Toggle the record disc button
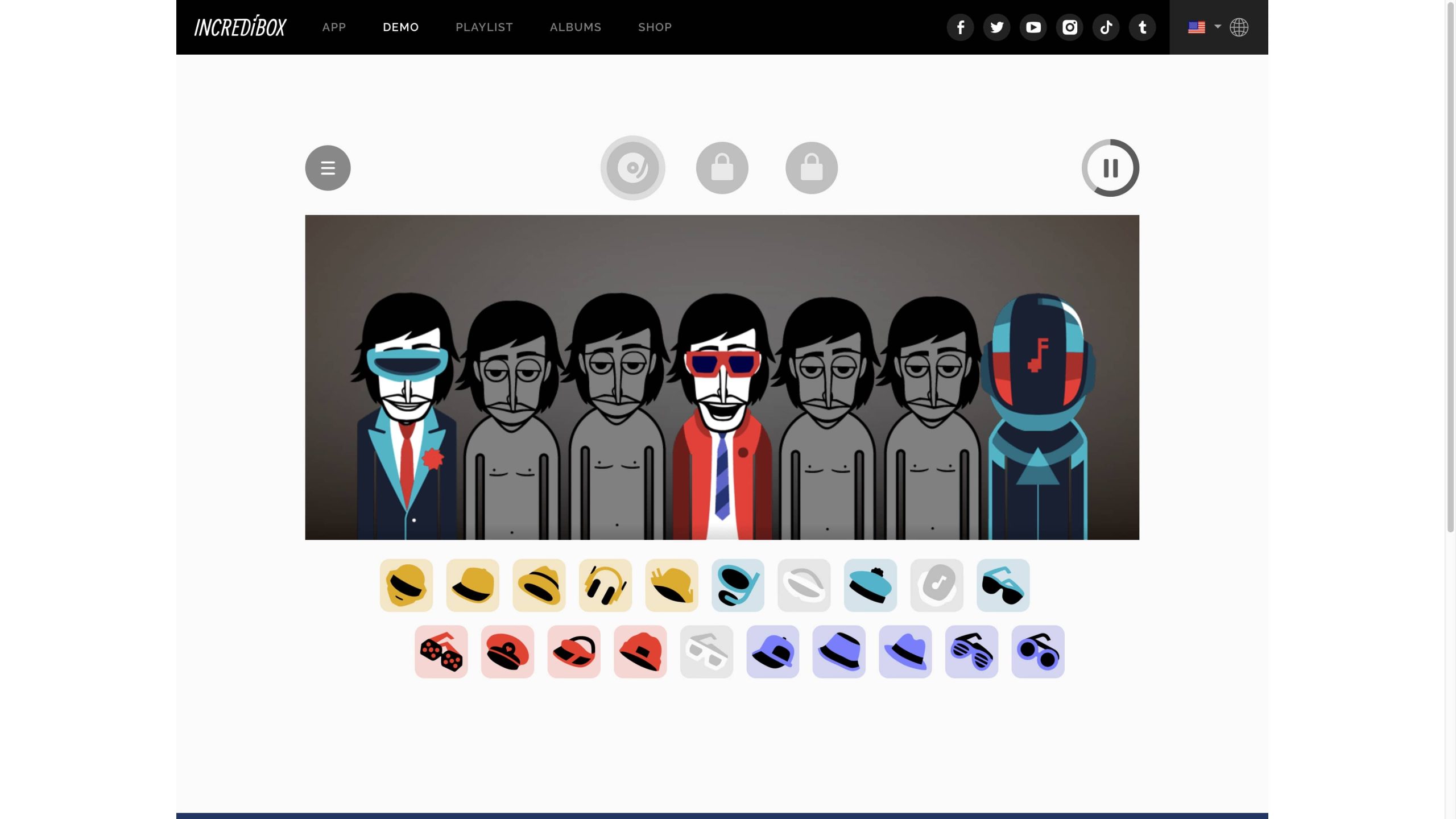Image resolution: width=1456 pixels, height=819 pixels. pos(632,168)
